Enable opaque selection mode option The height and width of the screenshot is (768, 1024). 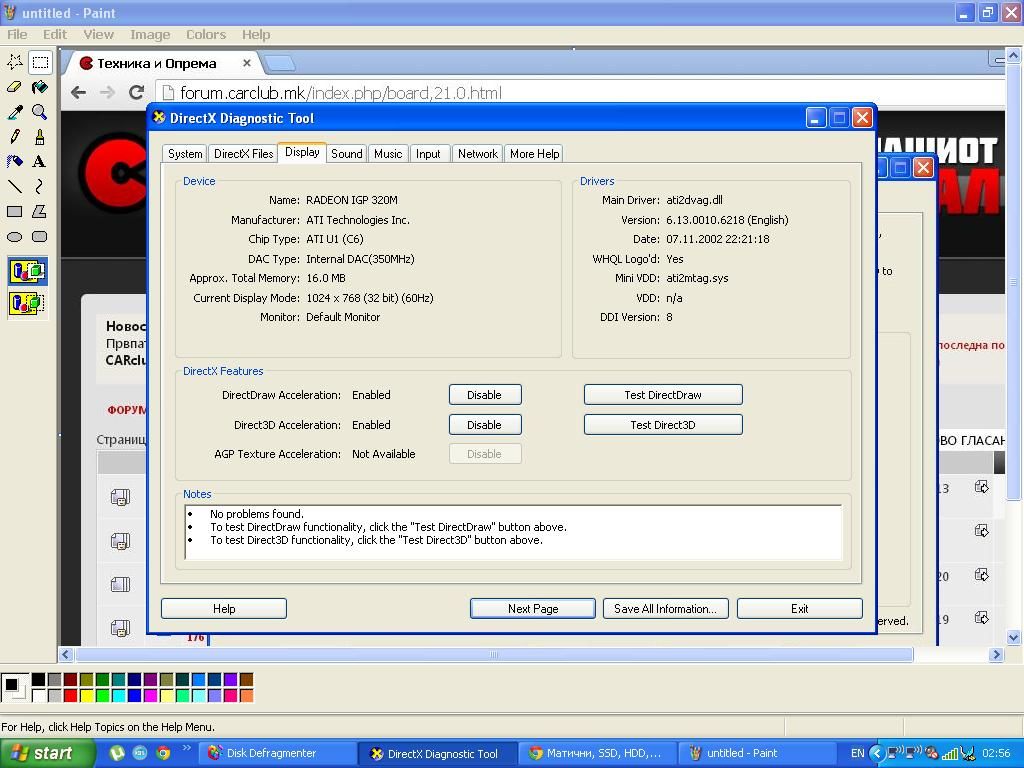pyautogui.click(x=28, y=271)
